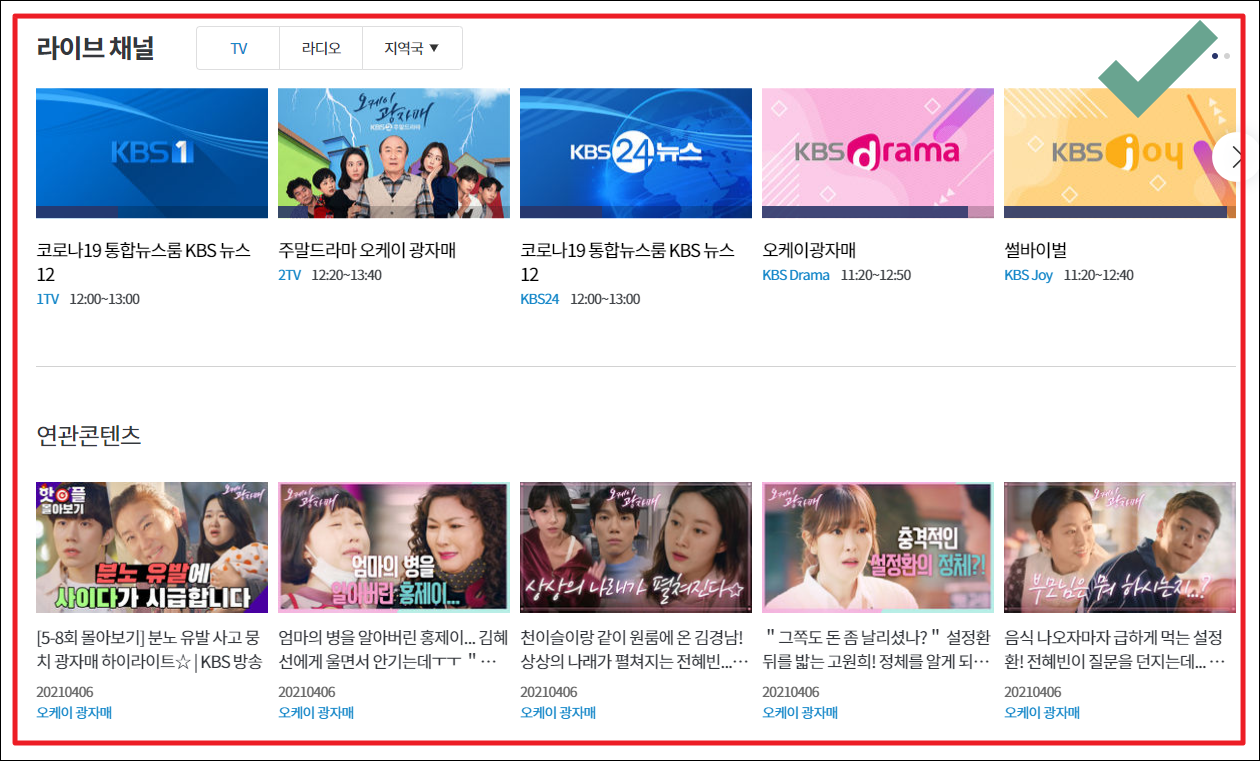The width and height of the screenshot is (1260, 761).
Task: Select the second carousel page dot
Action: (x=1227, y=56)
